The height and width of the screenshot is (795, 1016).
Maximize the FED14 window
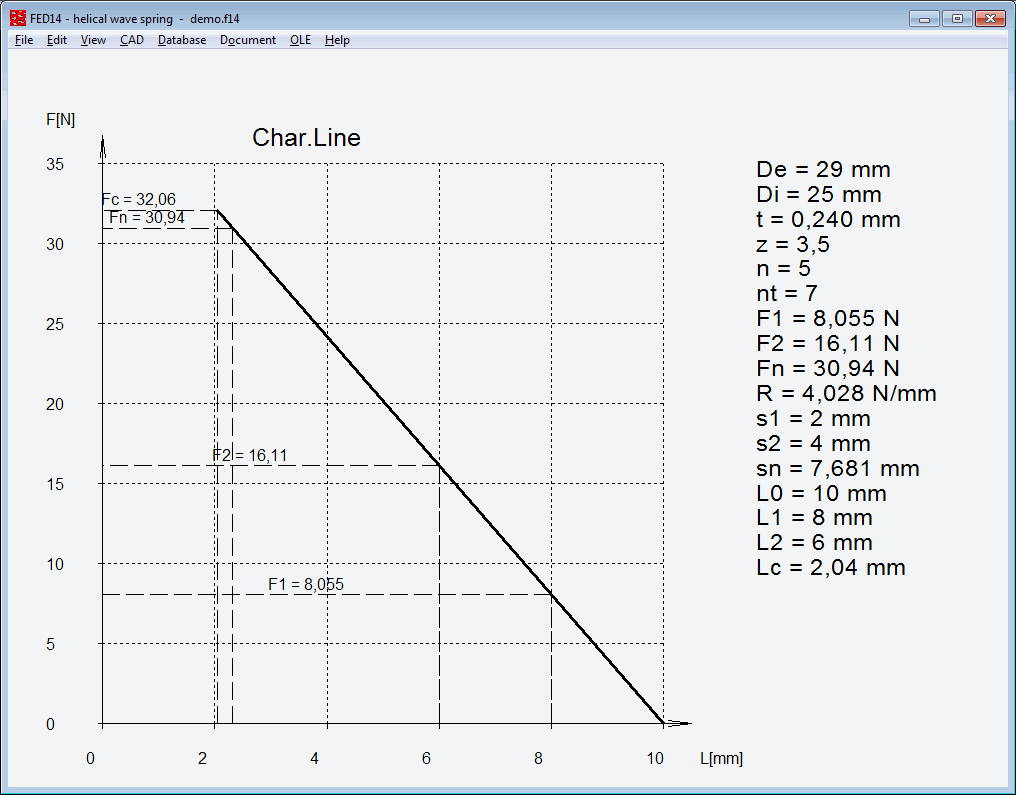957,18
